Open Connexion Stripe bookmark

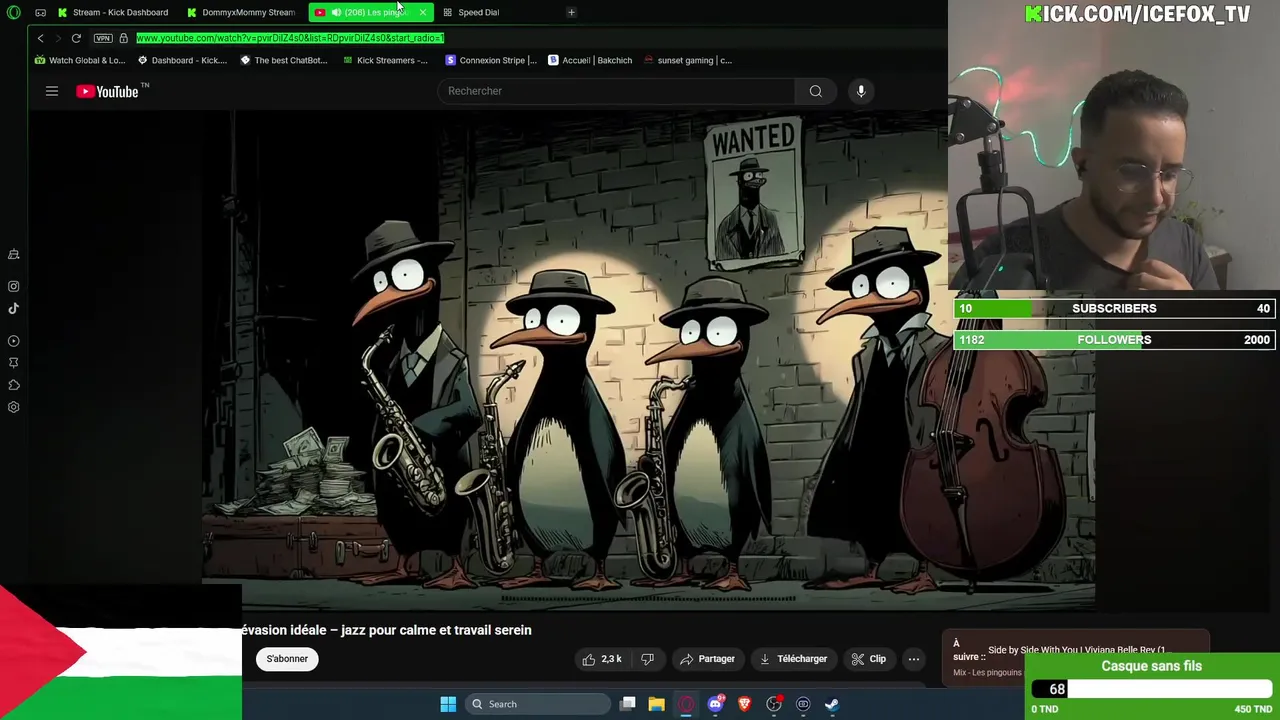click(491, 60)
